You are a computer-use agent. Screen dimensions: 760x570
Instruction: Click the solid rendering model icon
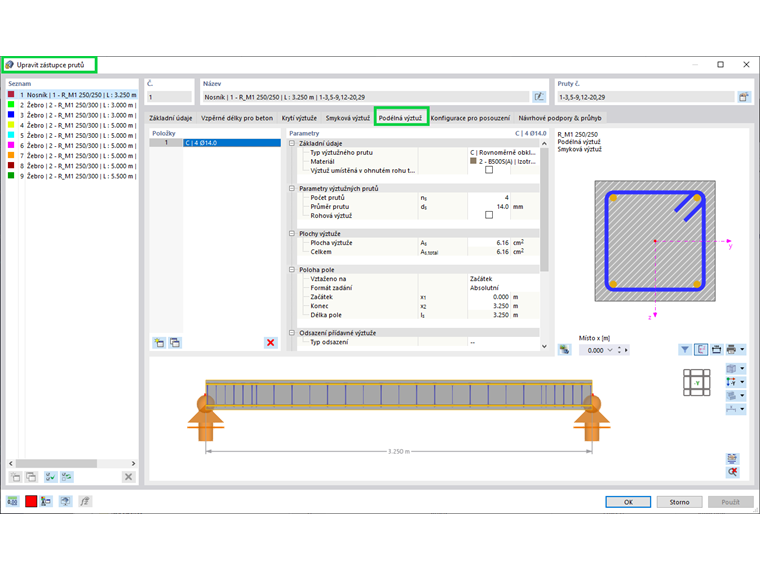point(731,396)
